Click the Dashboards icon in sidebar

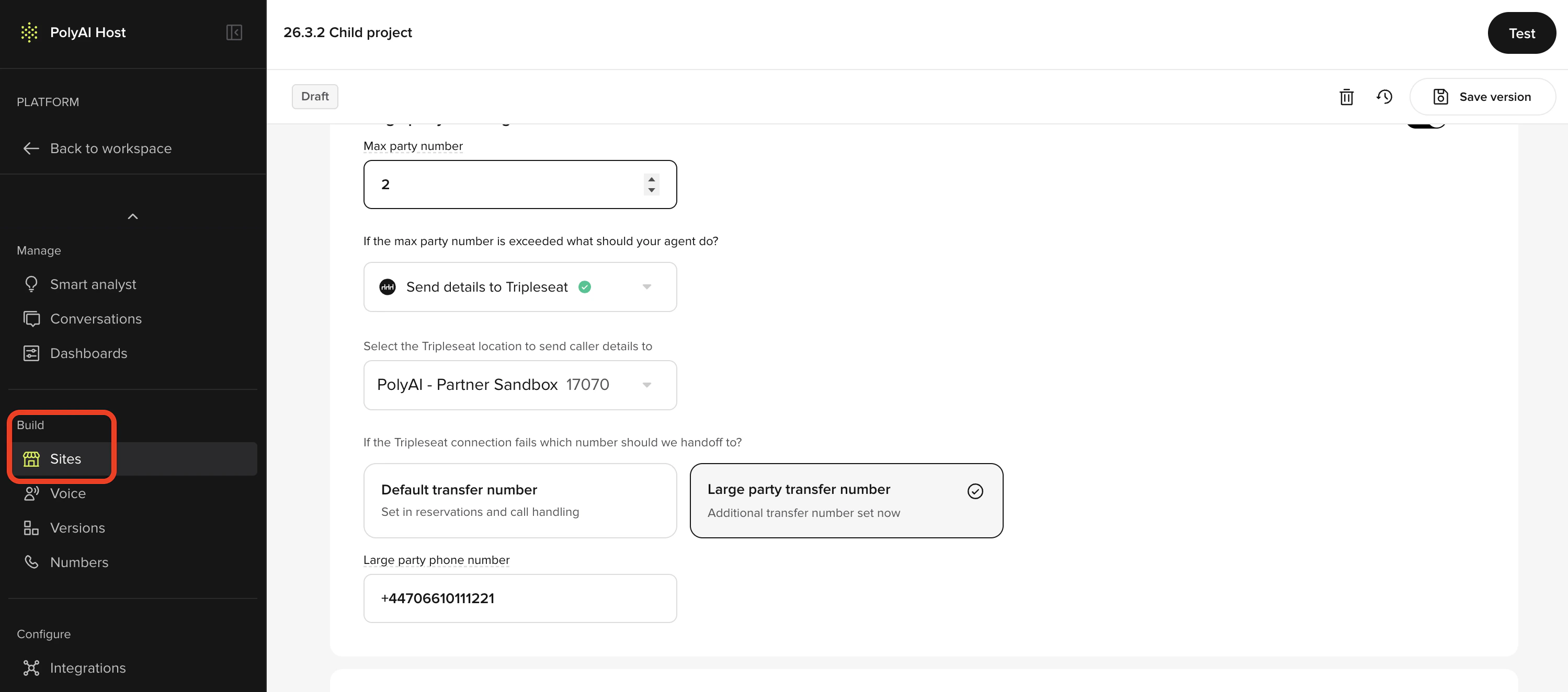point(31,353)
